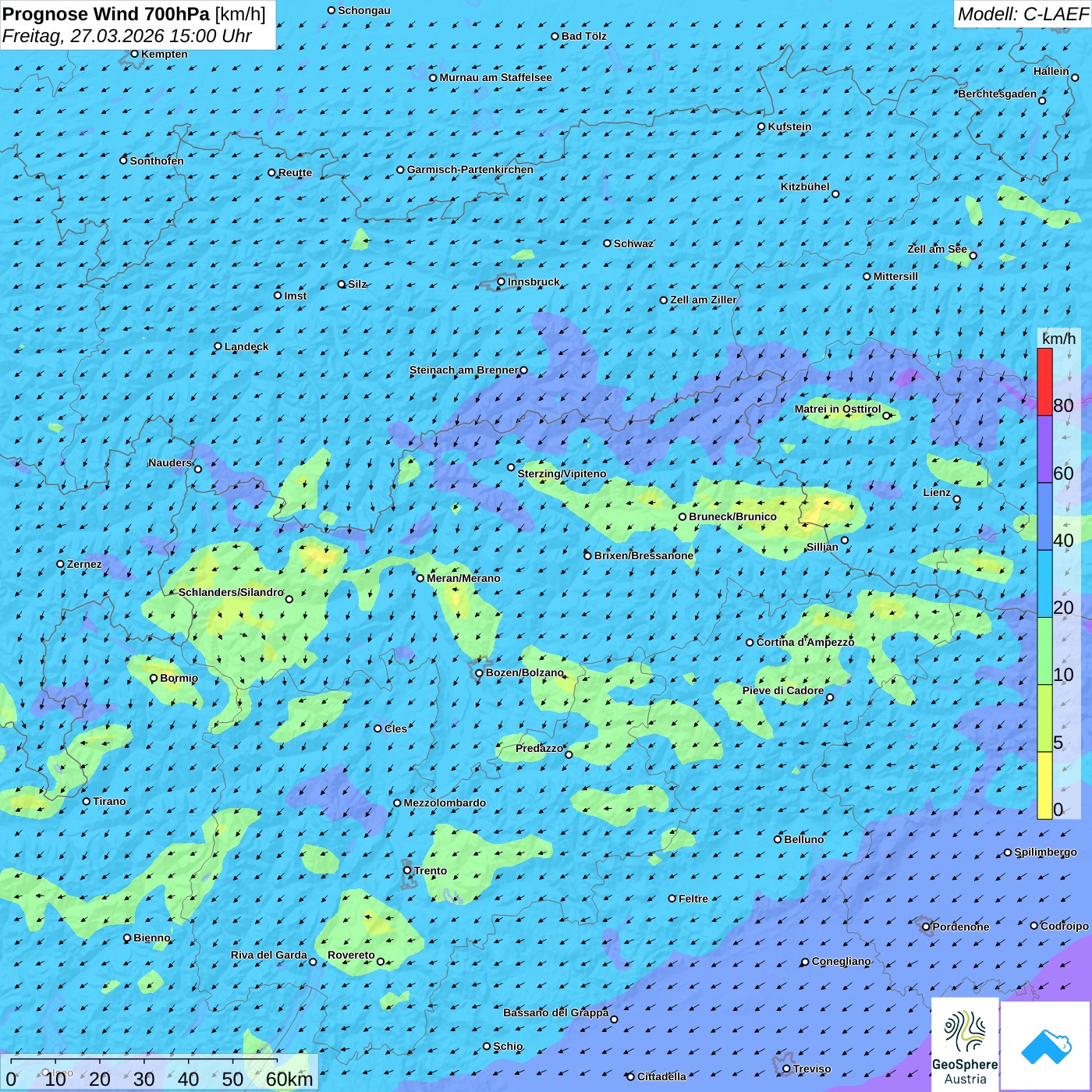The height and width of the screenshot is (1092, 1092).
Task: Click the Bozen/Bolzano city marker
Action: tap(480, 673)
